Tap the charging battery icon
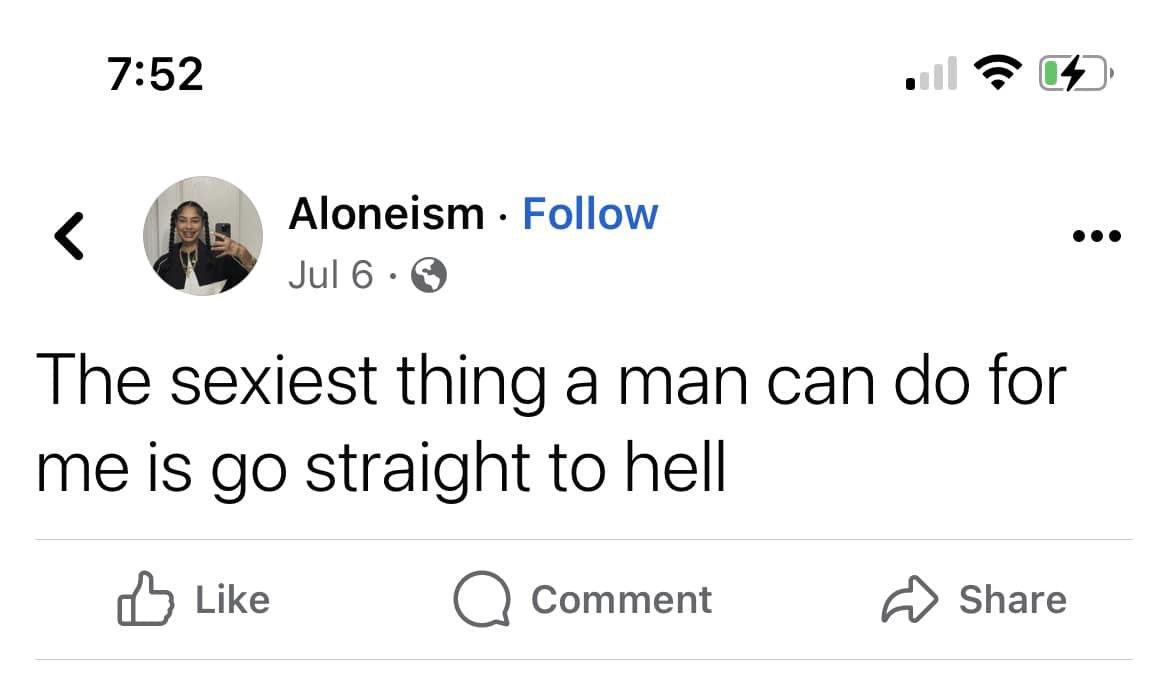This screenshot has width=1169, height=674. (1076, 74)
